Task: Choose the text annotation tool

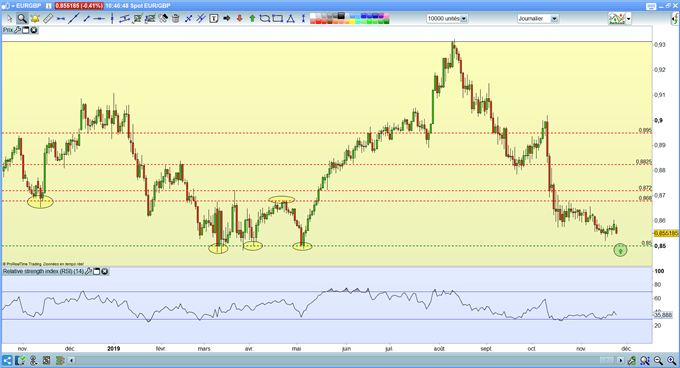Action: [214, 19]
